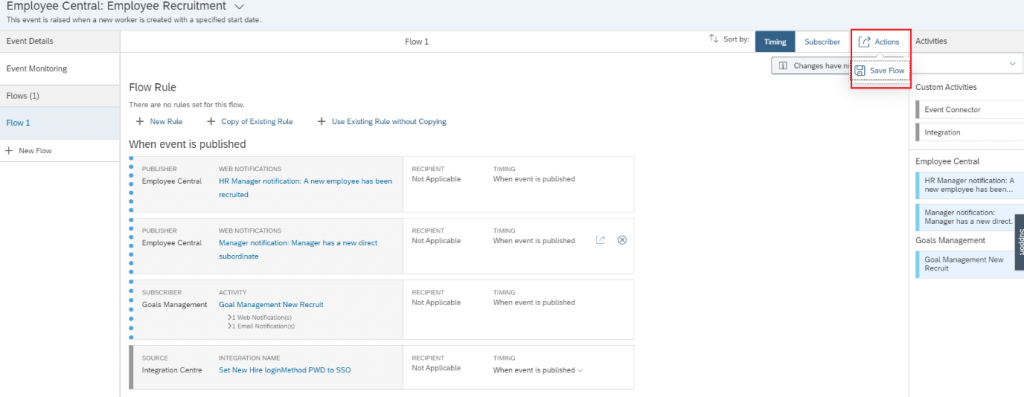Remove the Manager notification row with X icon
The height and width of the screenshot is (397, 1024).
tap(622, 240)
